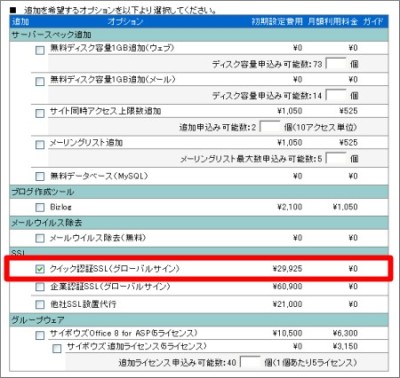The height and width of the screenshot is (378, 400).
Task: Focus the メーリングリスト最大数申込み可能数 input field
Action: pos(336,158)
